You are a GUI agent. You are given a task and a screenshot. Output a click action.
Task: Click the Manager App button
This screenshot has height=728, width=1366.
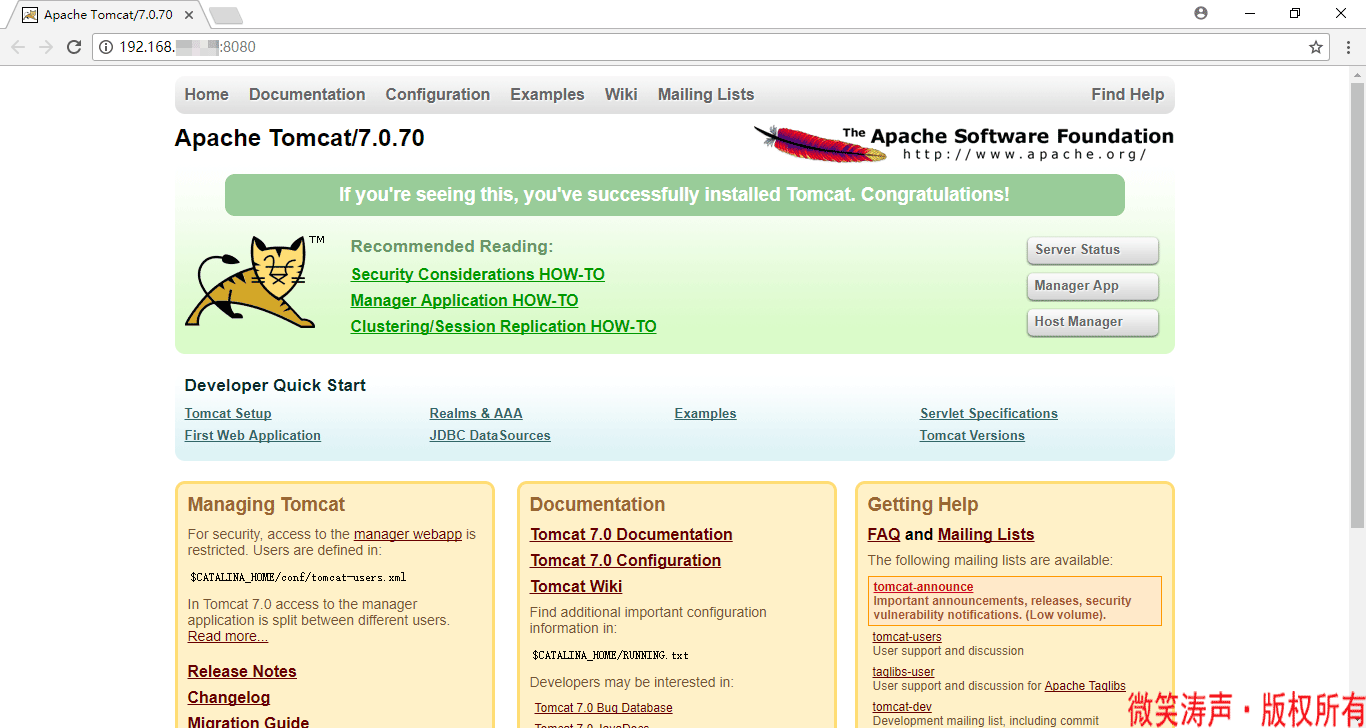[x=1093, y=286]
